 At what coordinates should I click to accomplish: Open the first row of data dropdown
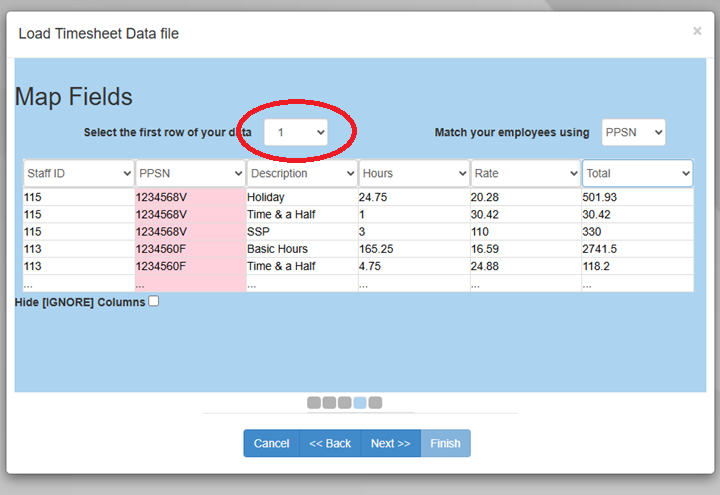pos(295,132)
